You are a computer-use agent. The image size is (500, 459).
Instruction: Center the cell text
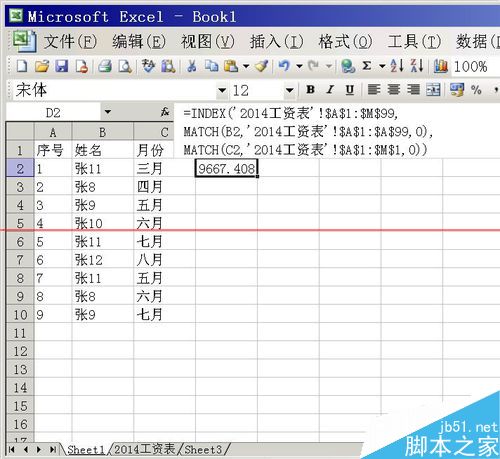tap(394, 89)
